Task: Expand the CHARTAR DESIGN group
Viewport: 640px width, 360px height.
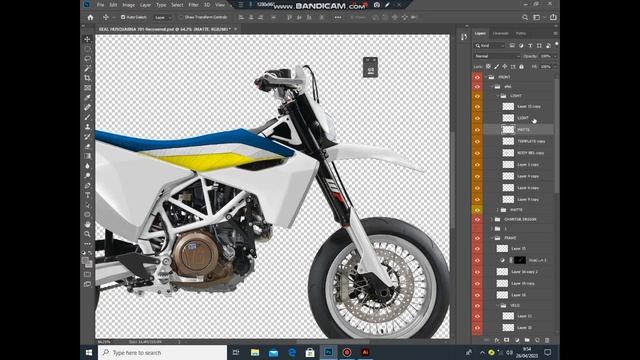Action: 492,219
